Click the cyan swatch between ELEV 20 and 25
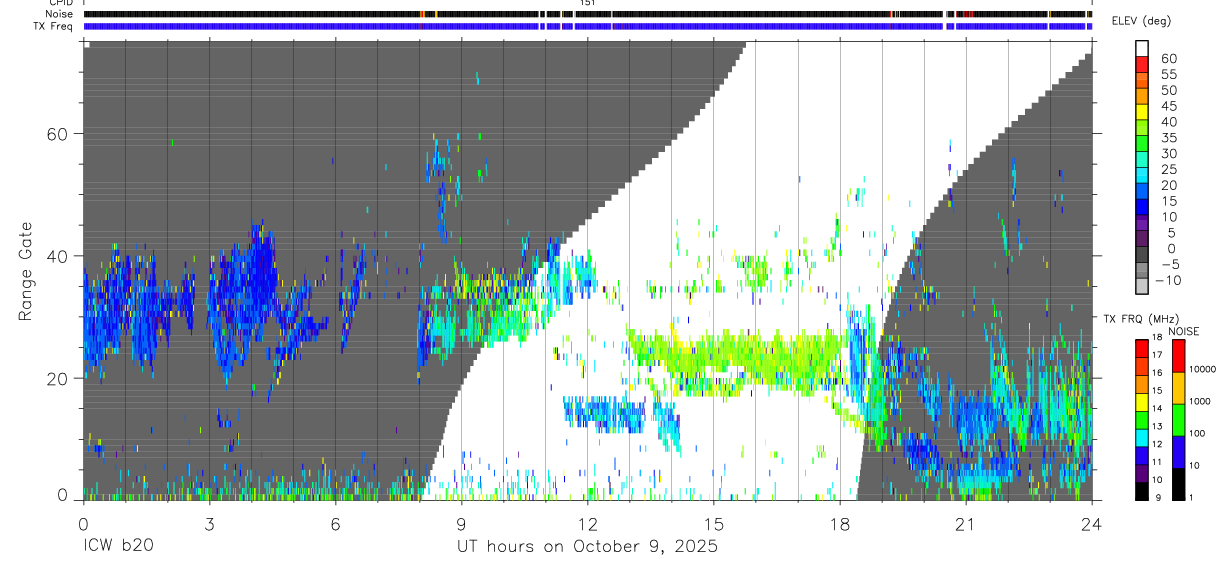 pyautogui.click(x=1143, y=177)
